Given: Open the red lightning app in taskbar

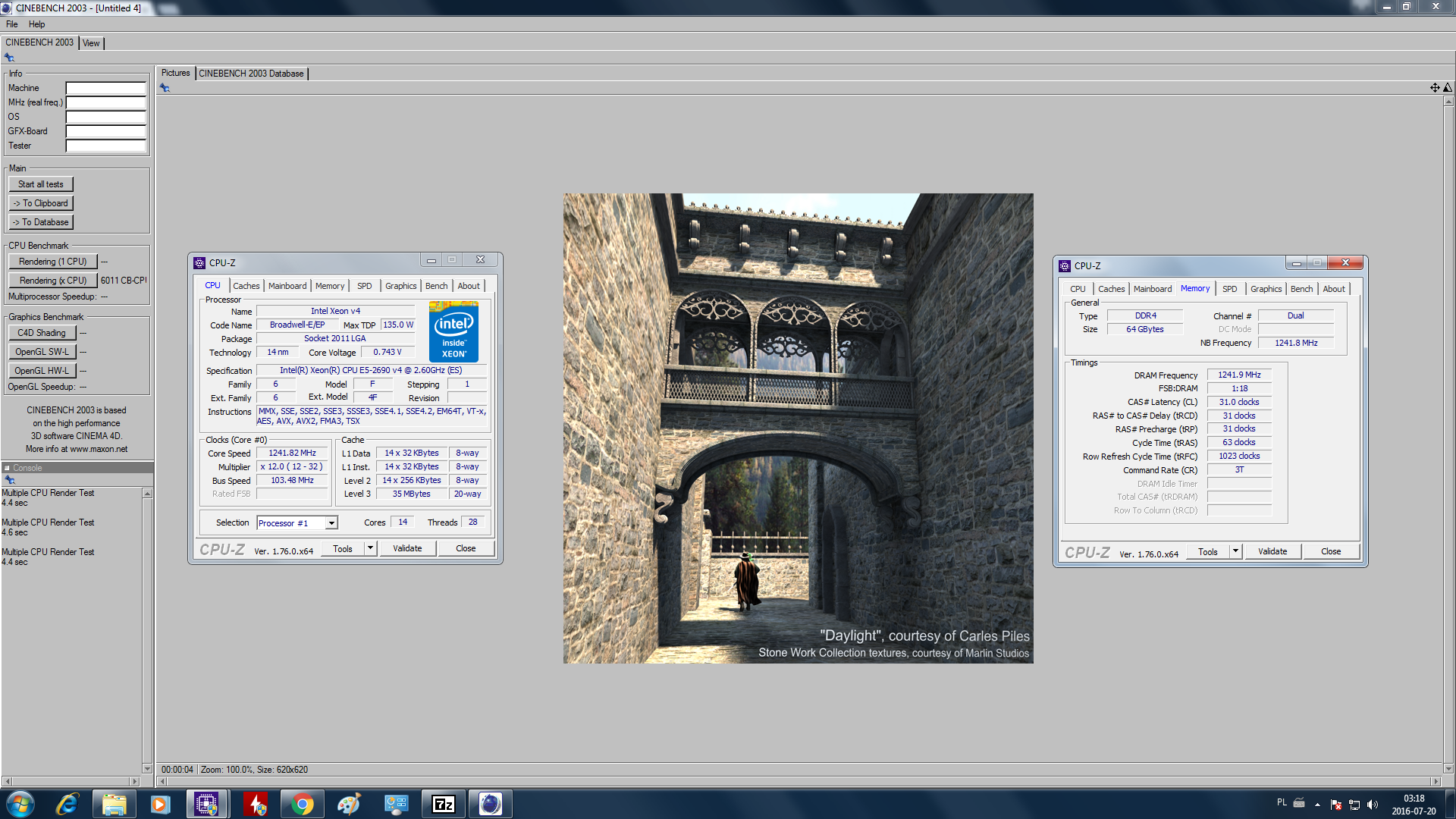Looking at the screenshot, I should tap(256, 804).
